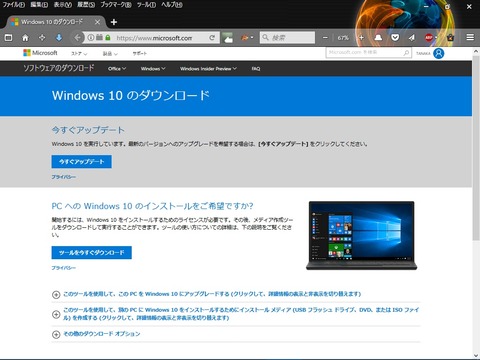Expand the ストア dropdown
The height and width of the screenshot is (360, 480).
tap(79, 53)
